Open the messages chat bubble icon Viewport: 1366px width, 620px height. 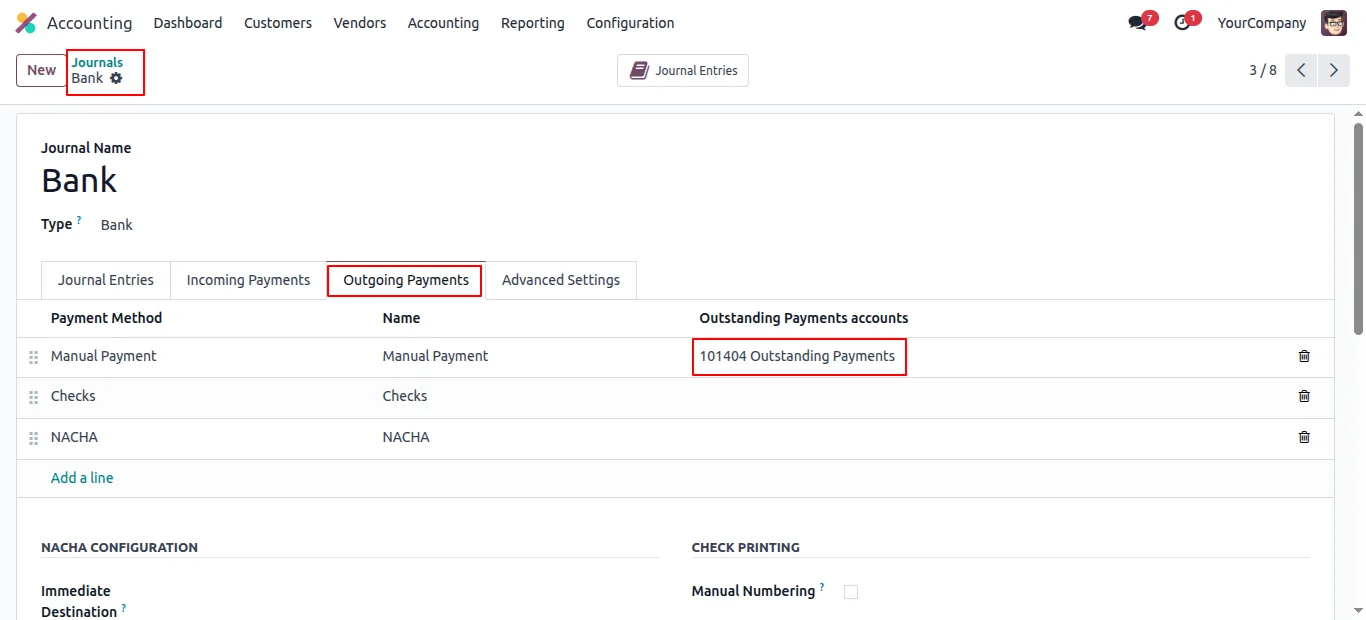pyautogui.click(x=1137, y=23)
